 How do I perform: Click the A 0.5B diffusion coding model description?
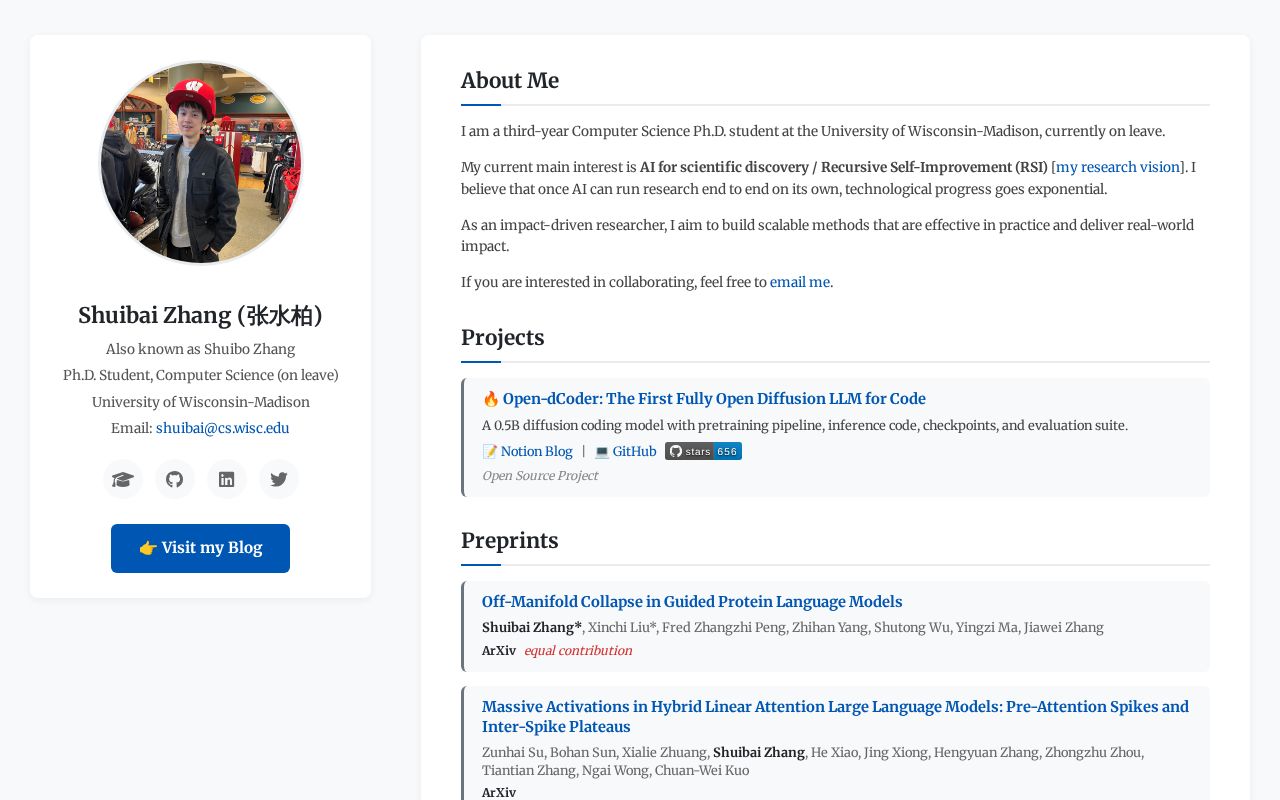[805, 425]
